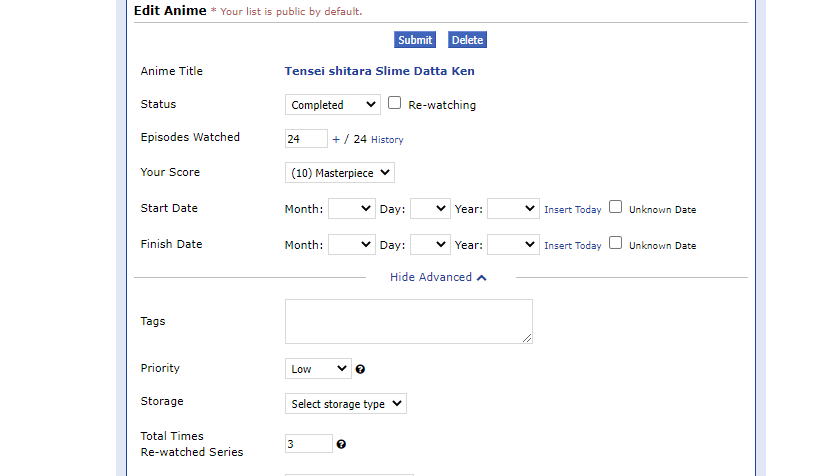Open the Start Date Month dropdown
Image resolution: width=818 pixels, height=476 pixels.
[351, 209]
